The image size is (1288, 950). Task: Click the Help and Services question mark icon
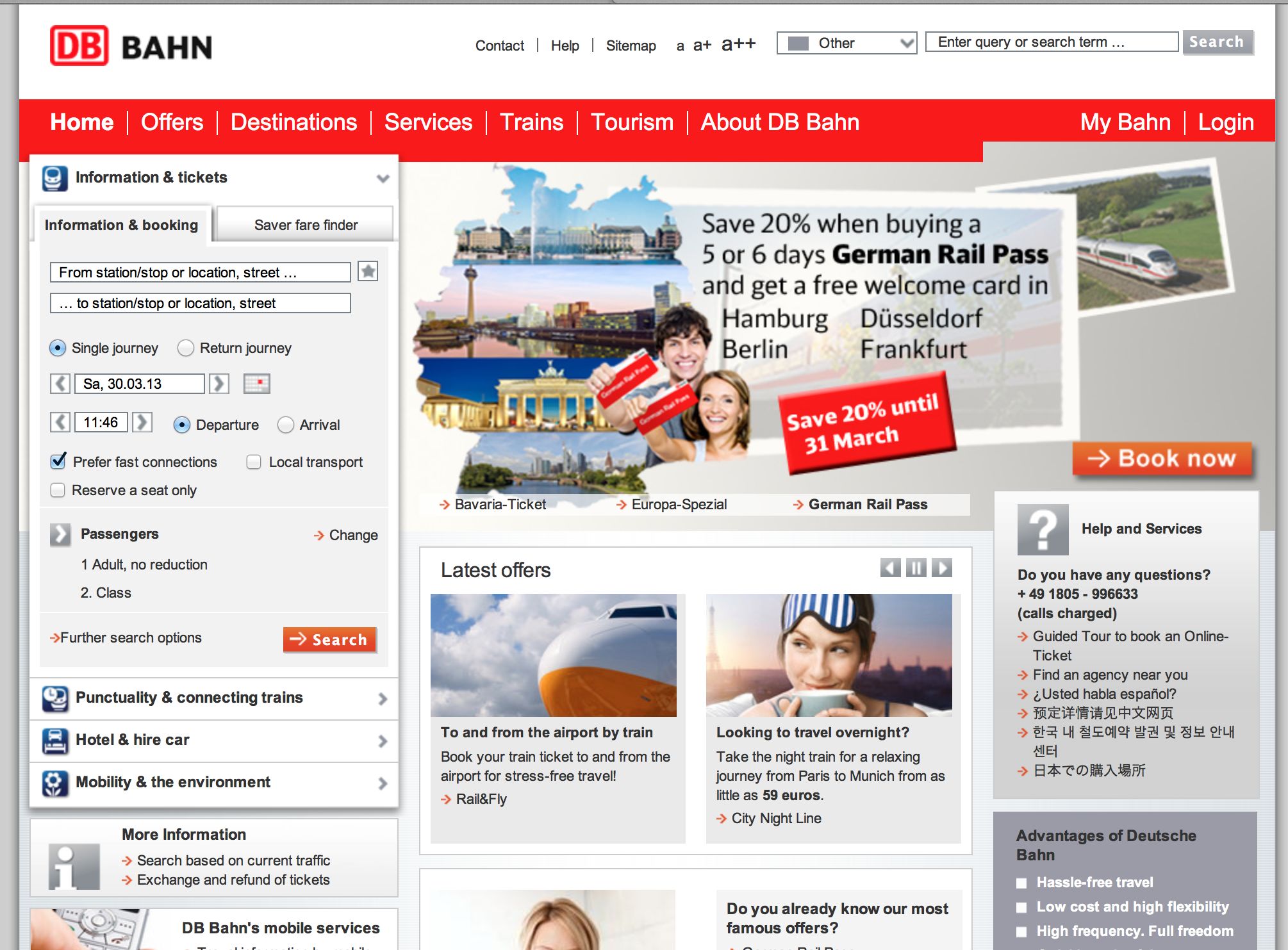(x=1043, y=529)
